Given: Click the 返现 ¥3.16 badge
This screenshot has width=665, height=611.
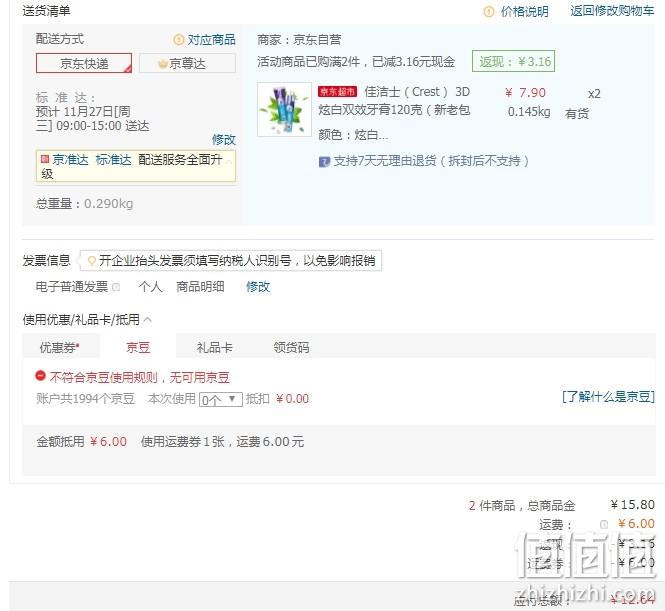Looking at the screenshot, I should point(514,61).
